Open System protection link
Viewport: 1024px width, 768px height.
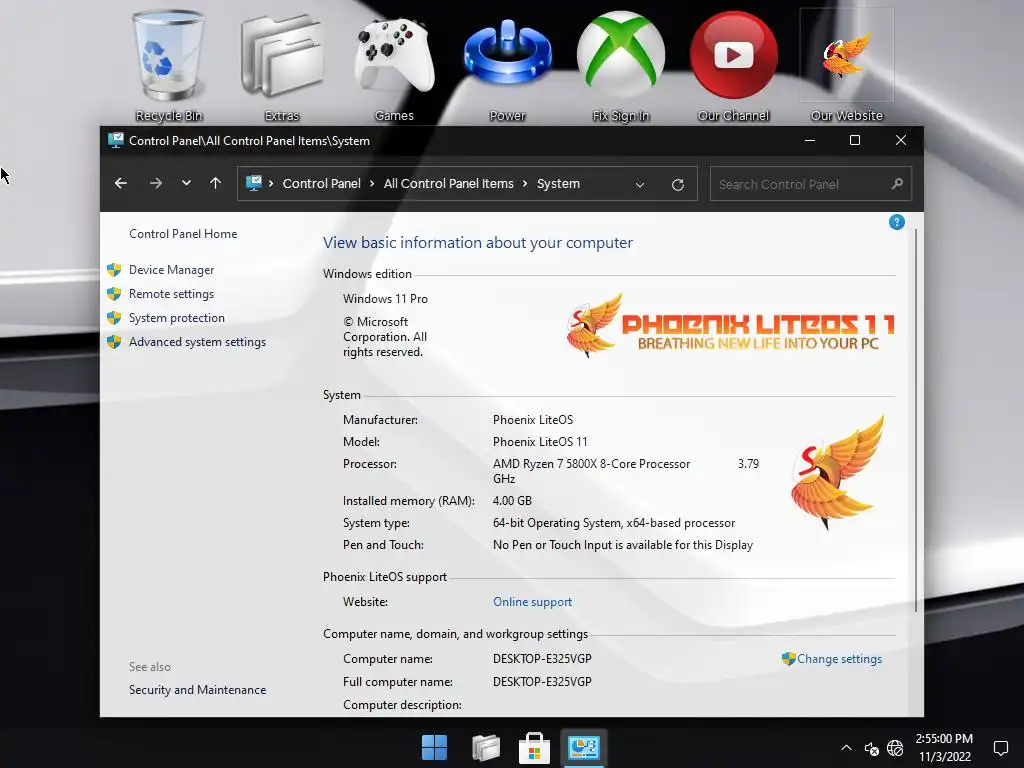[176, 318]
